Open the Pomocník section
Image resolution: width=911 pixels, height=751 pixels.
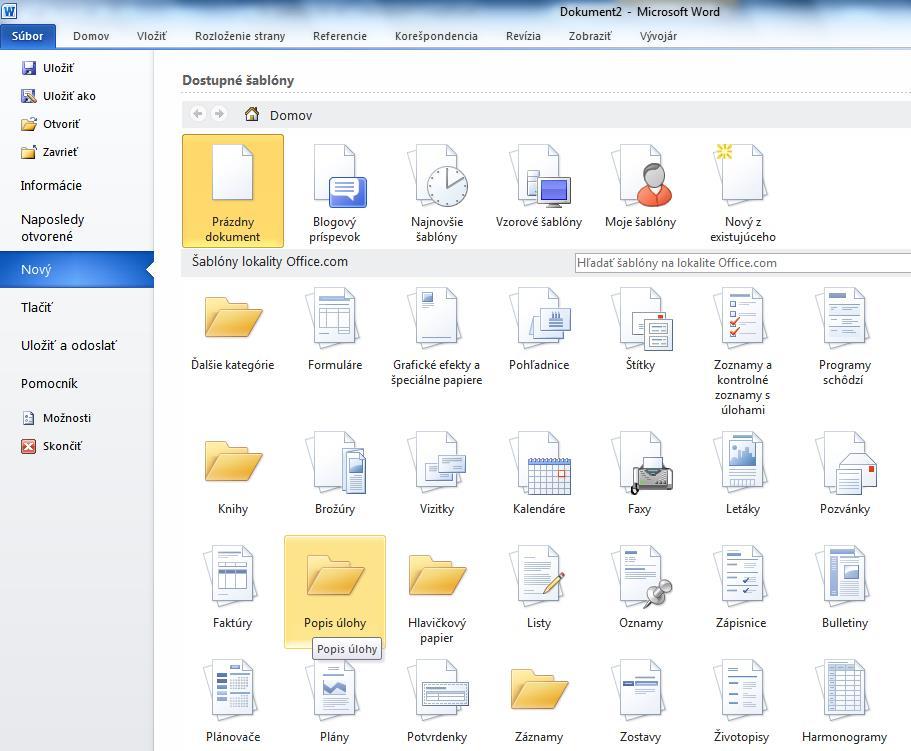point(49,383)
